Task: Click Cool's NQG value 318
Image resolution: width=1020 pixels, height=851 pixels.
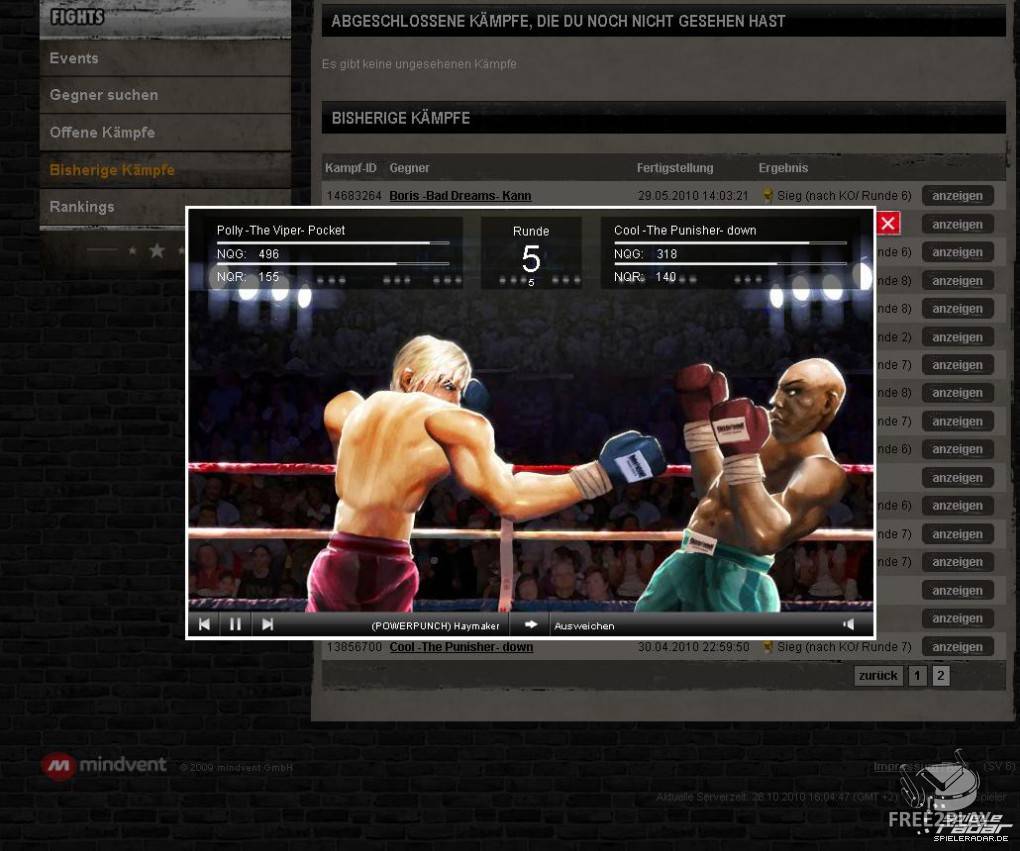Action: (x=667, y=254)
